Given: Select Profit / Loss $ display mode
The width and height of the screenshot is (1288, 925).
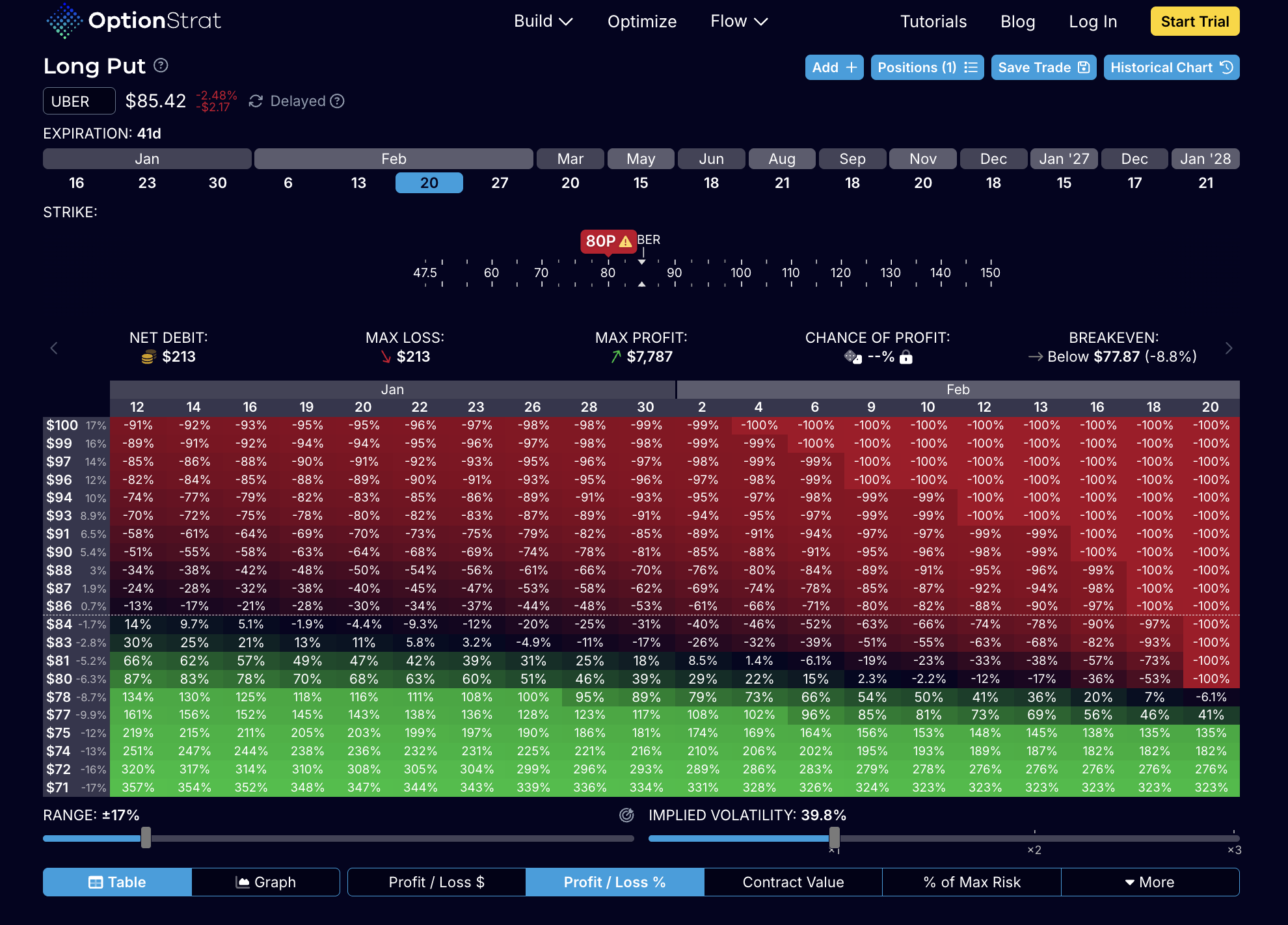Looking at the screenshot, I should (x=436, y=882).
